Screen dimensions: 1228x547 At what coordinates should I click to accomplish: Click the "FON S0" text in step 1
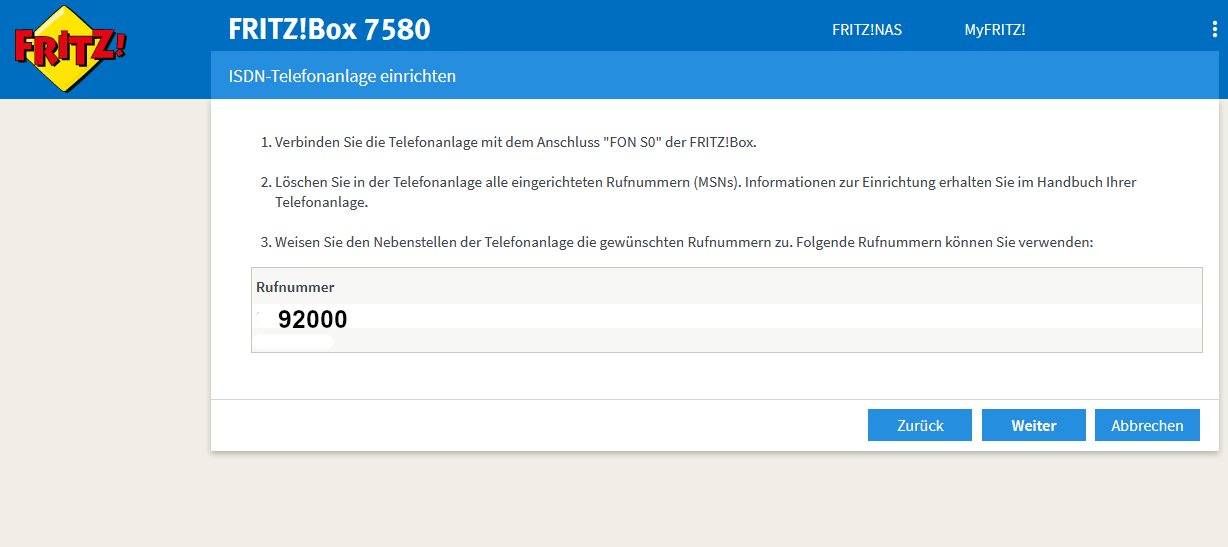click(x=633, y=142)
